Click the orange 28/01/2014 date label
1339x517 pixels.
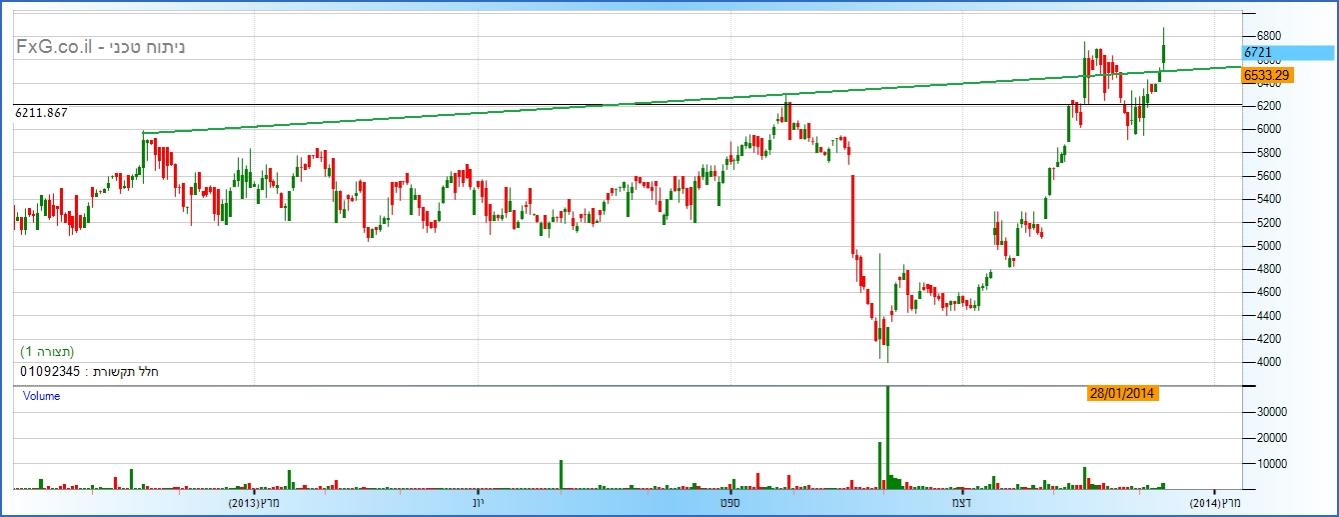tap(1121, 394)
